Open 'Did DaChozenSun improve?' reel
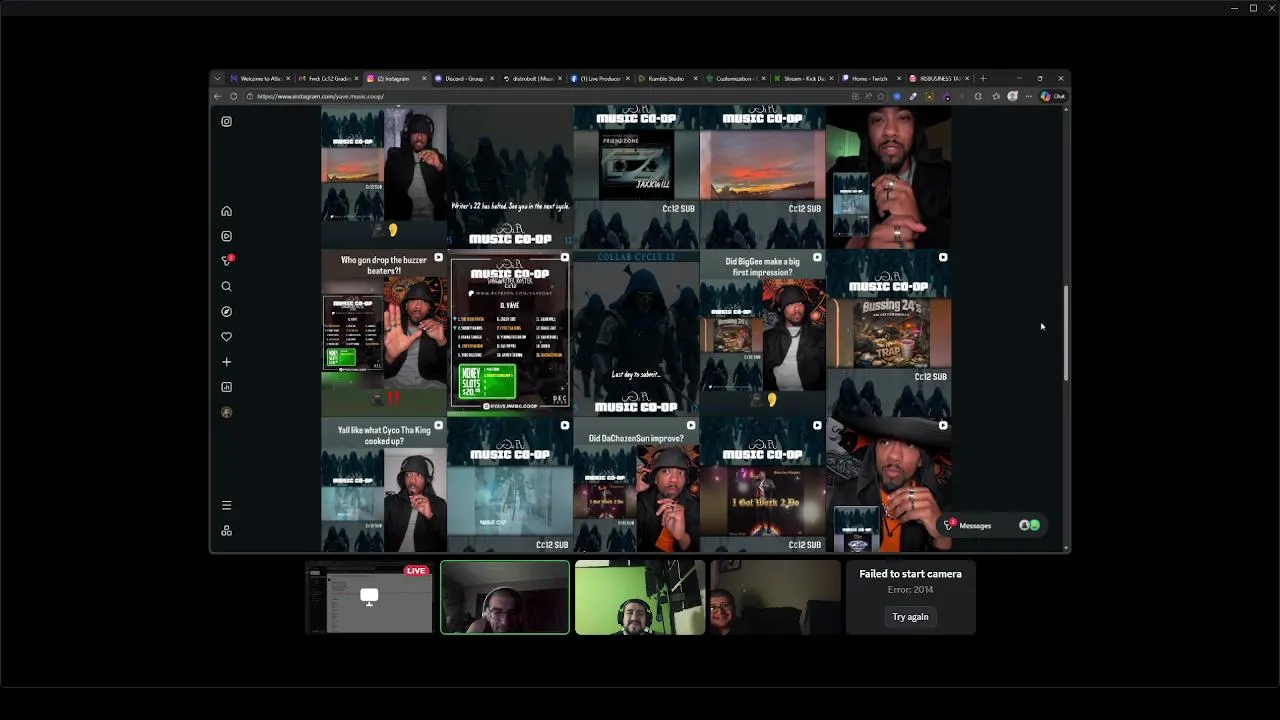Image resolution: width=1280 pixels, height=720 pixels. [636, 485]
